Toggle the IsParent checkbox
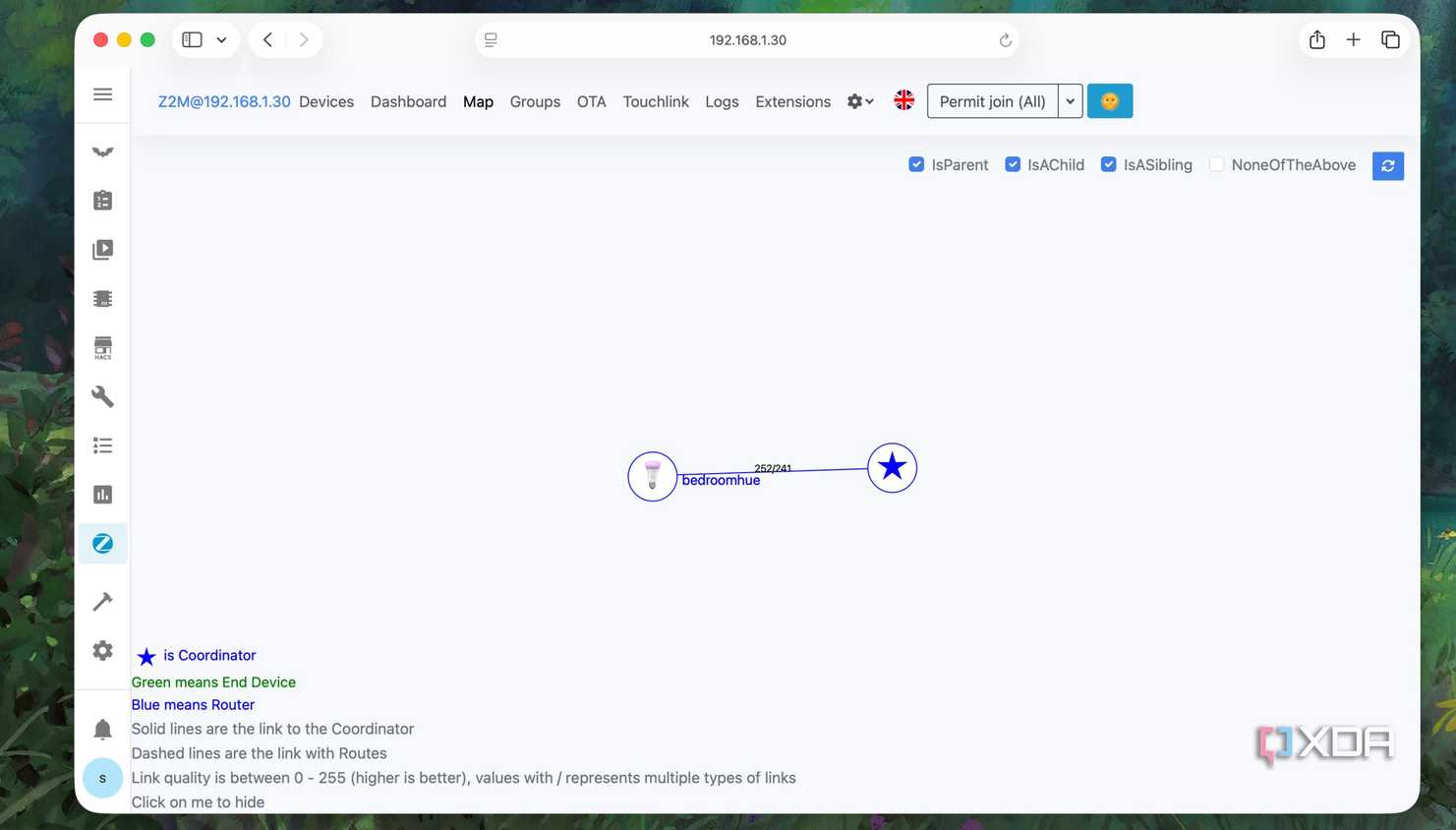 [916, 164]
